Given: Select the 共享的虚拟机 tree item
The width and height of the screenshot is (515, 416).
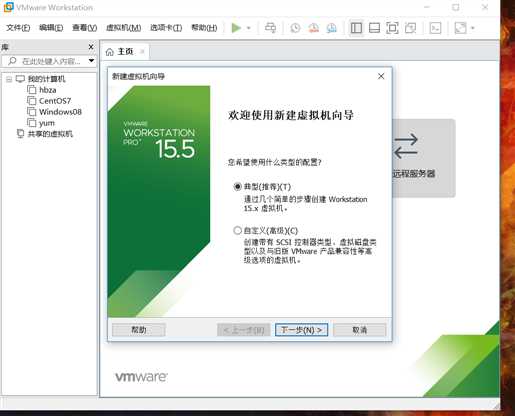Looking at the screenshot, I should tap(50, 134).
